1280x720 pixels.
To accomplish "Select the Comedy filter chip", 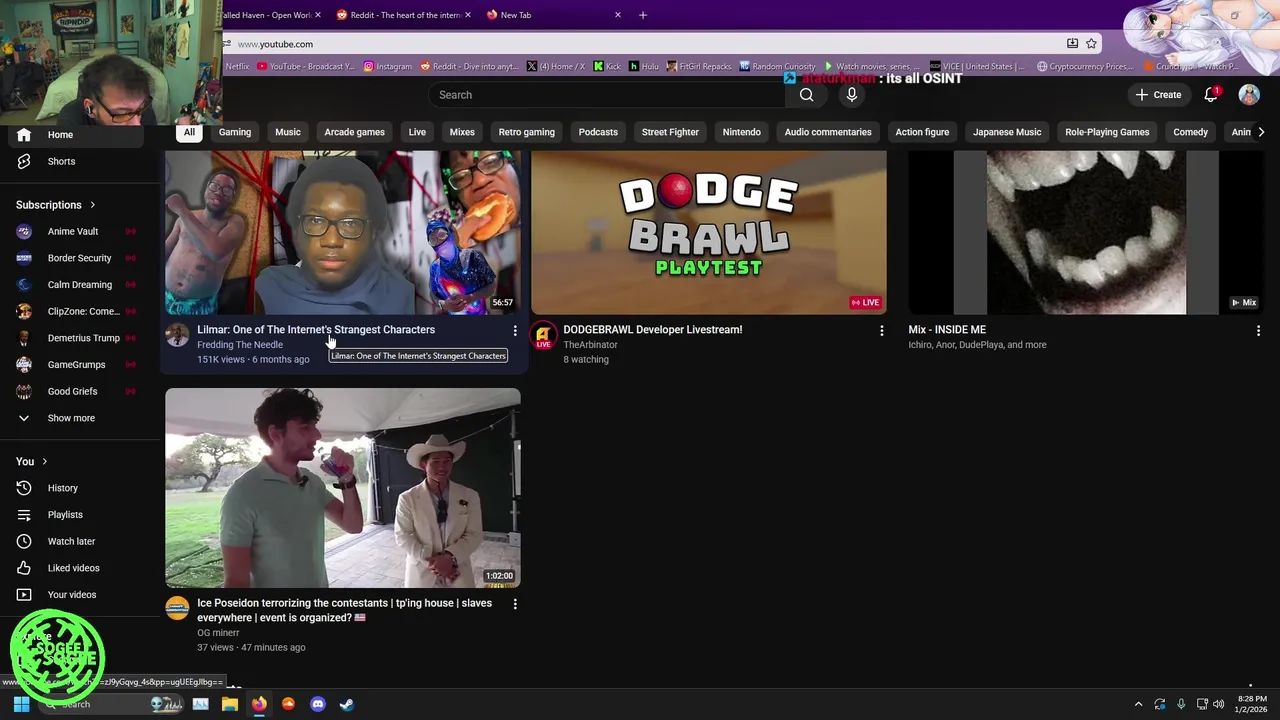I will 1191,132.
